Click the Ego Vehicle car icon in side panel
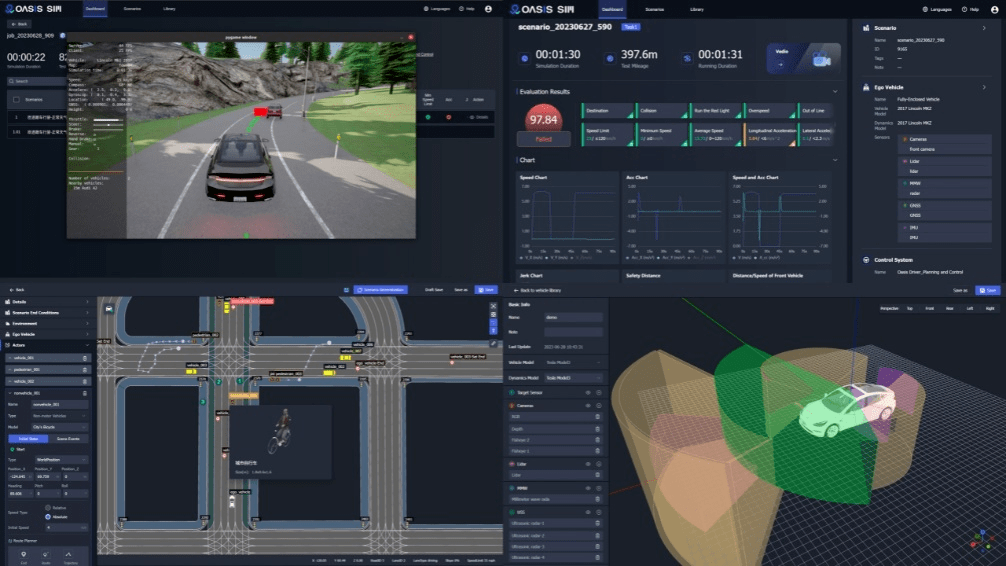 click(x=866, y=87)
